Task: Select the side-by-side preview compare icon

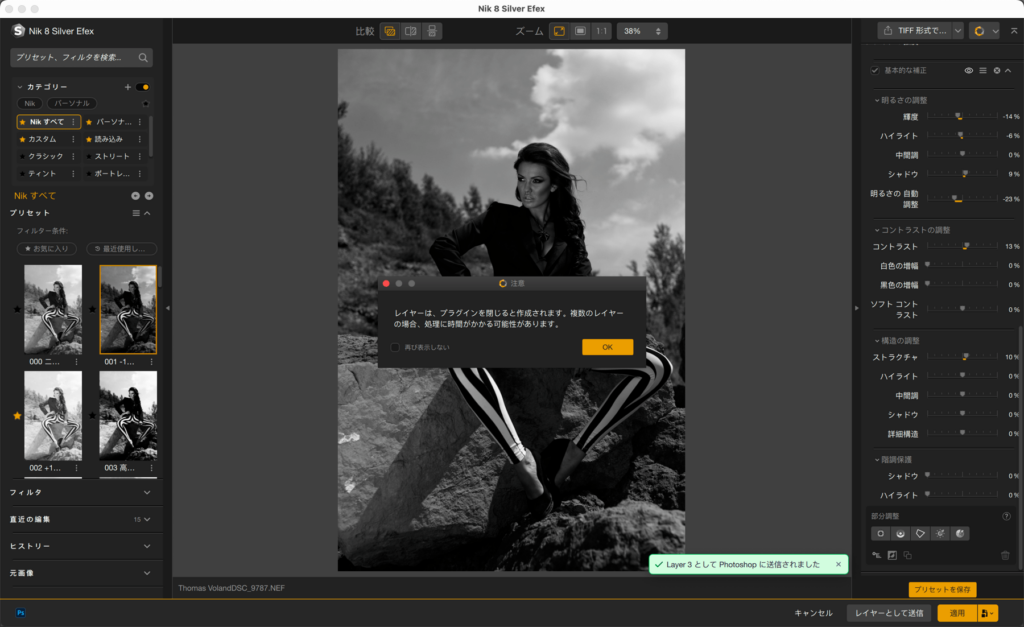Action: [432, 31]
